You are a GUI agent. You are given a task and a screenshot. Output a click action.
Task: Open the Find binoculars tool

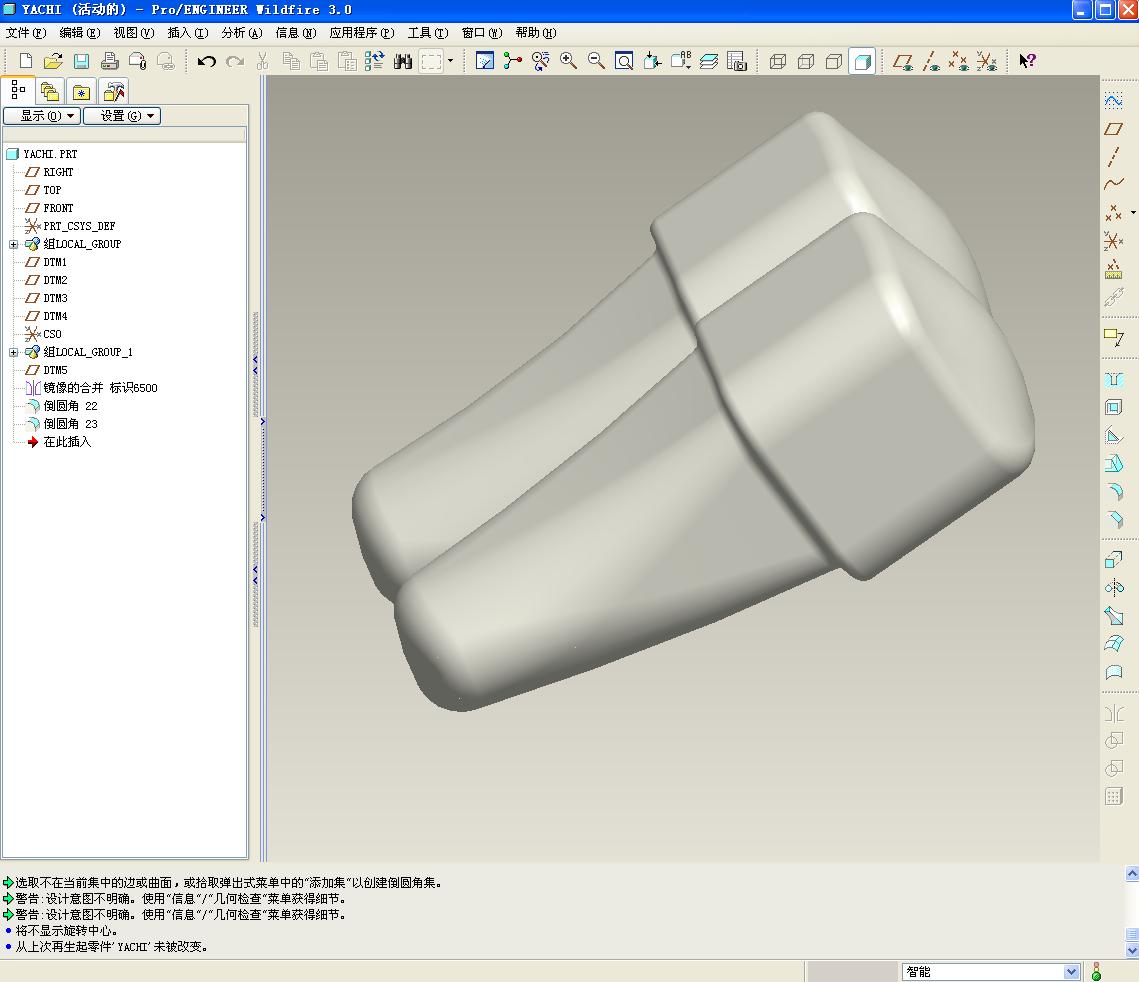click(x=402, y=61)
